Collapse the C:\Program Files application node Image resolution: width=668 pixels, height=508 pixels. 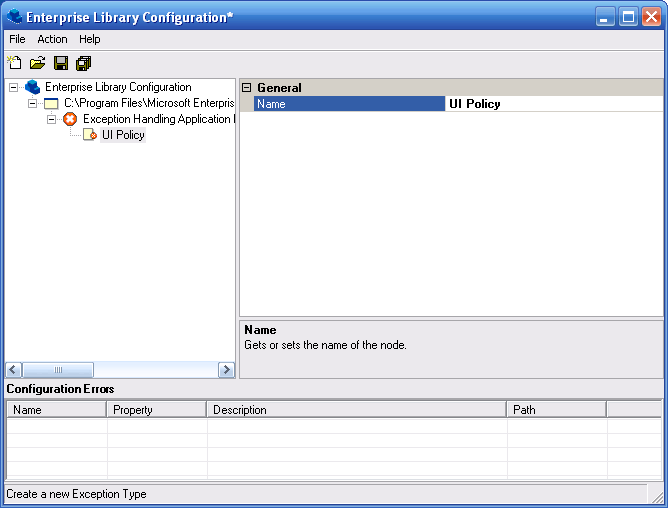pyautogui.click(x=33, y=103)
